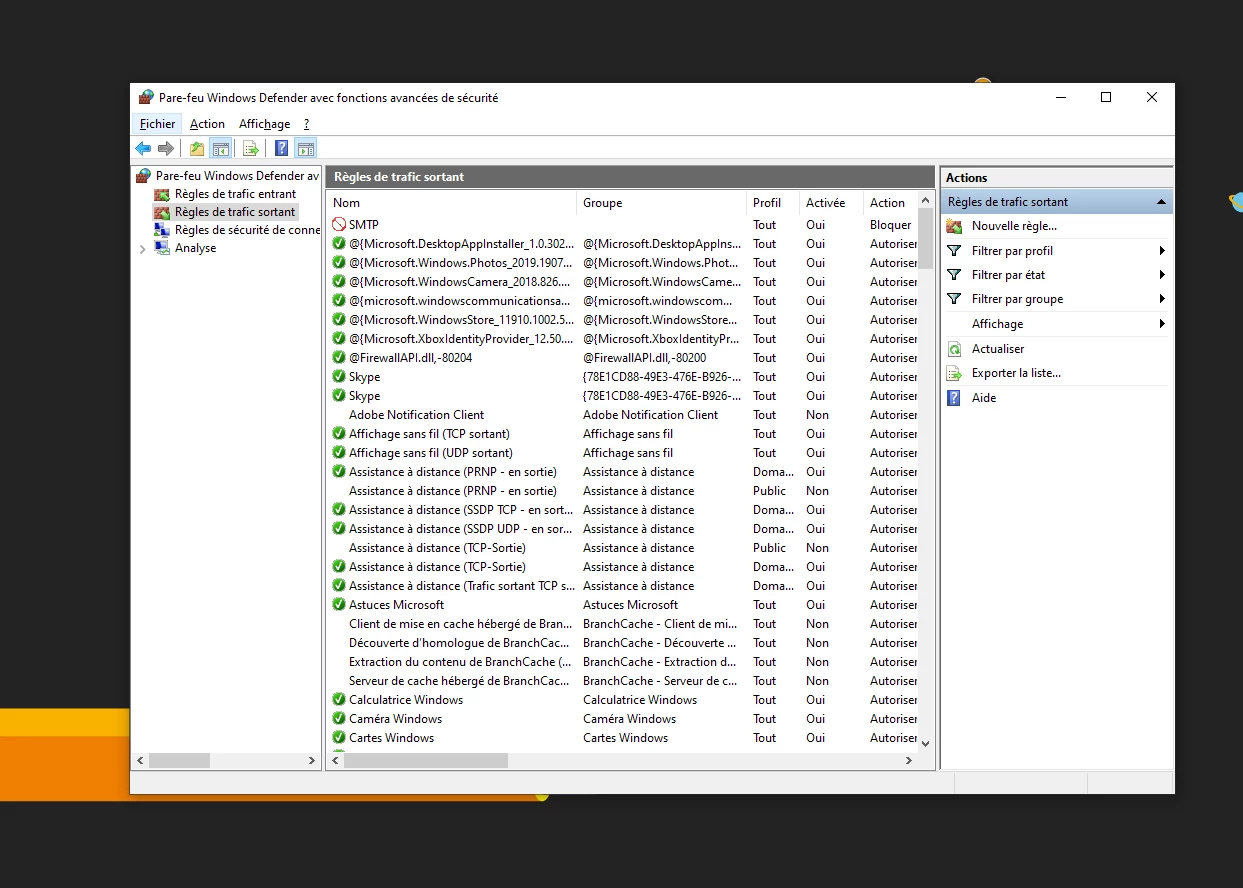The height and width of the screenshot is (888, 1243).
Task: Select the Affichage sans fil (UDP sortant) rule
Action: tap(431, 453)
